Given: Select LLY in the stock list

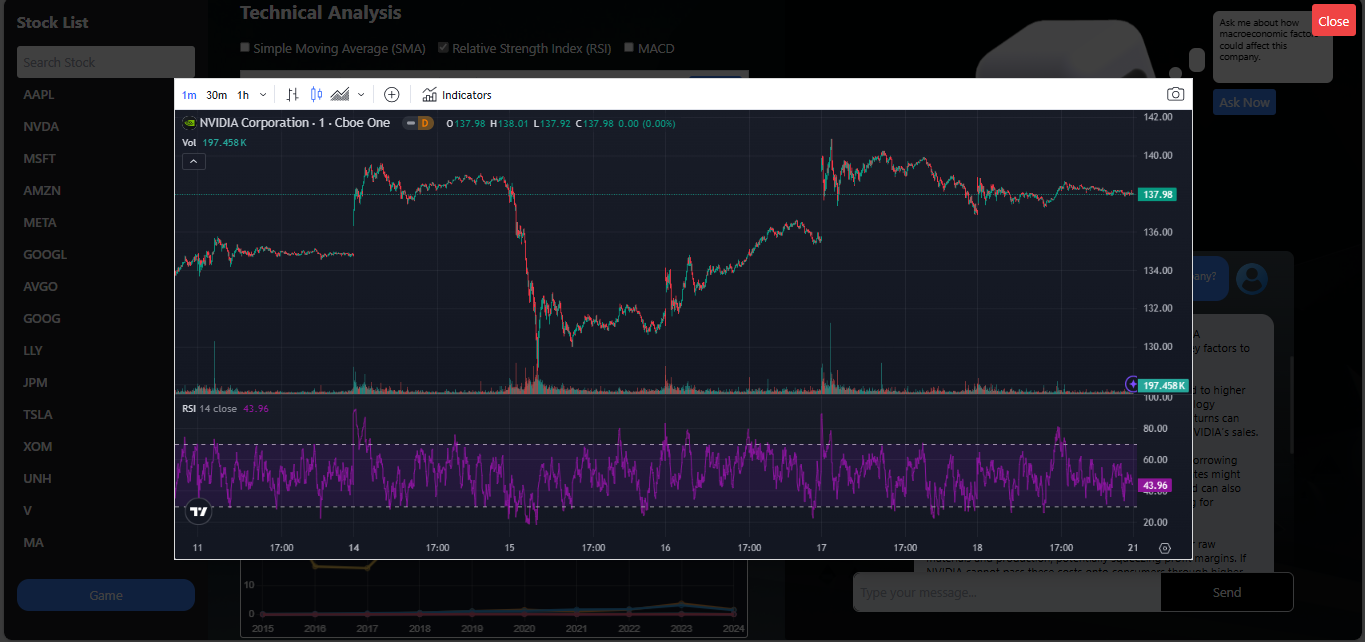Looking at the screenshot, I should (34, 350).
